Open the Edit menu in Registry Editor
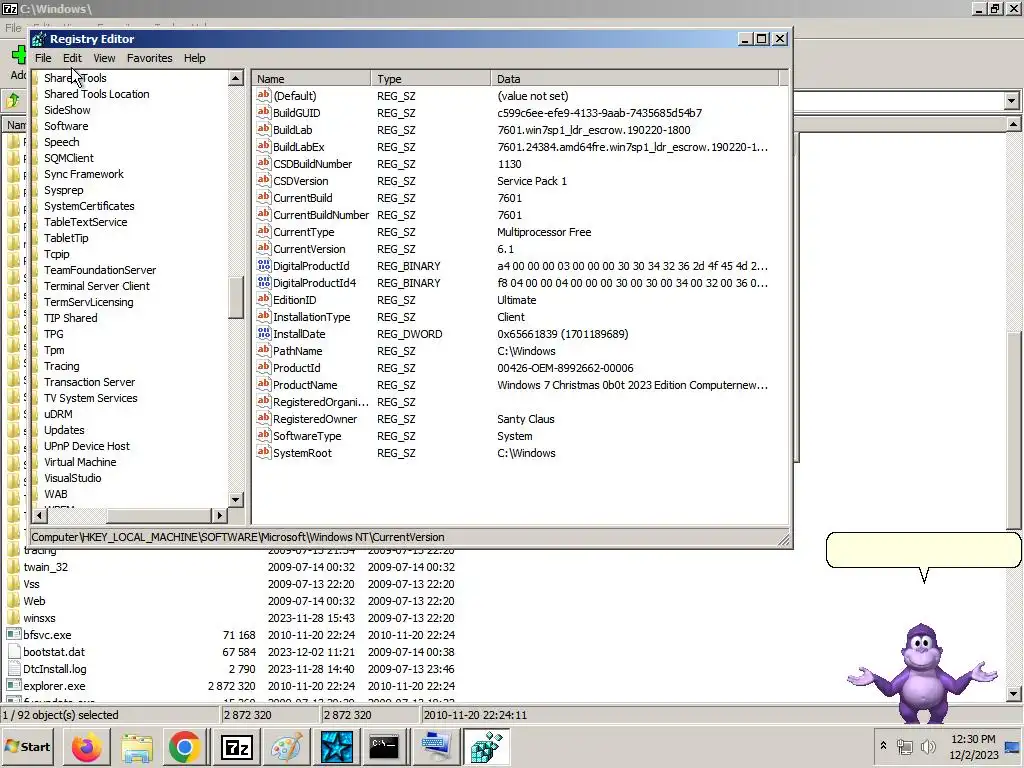The width and height of the screenshot is (1024, 768). (72, 58)
